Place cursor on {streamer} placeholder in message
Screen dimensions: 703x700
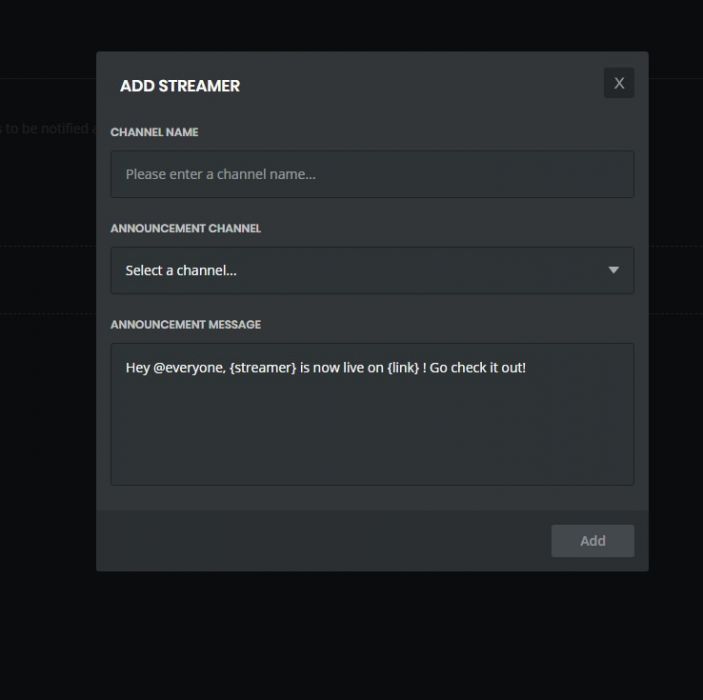[x=262, y=368]
